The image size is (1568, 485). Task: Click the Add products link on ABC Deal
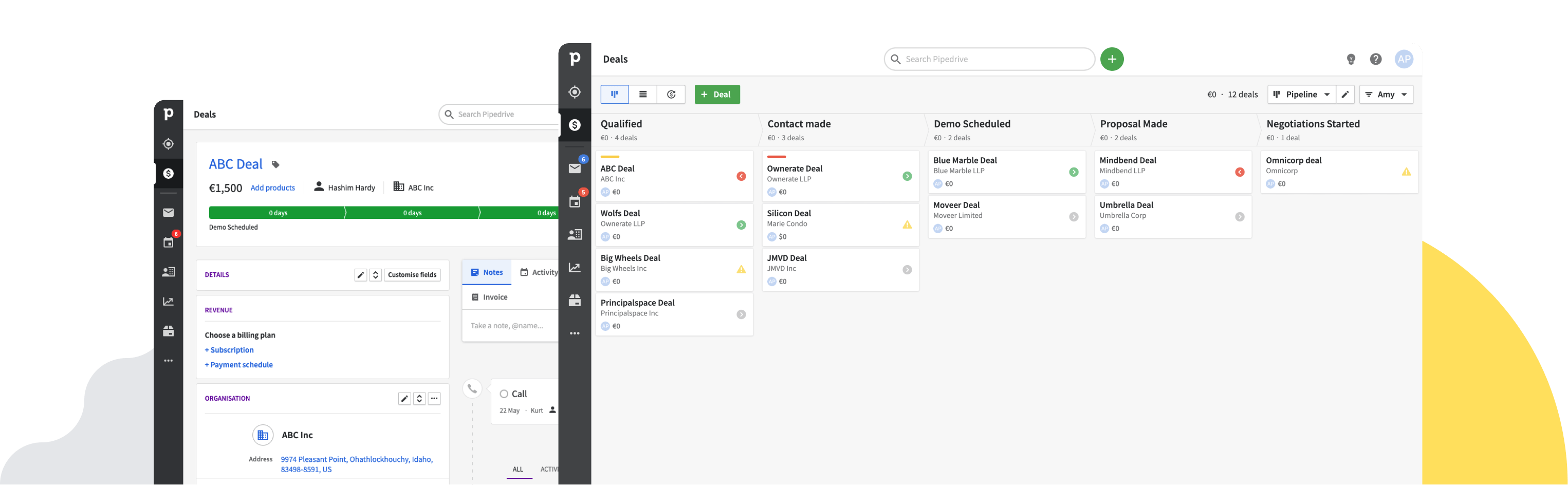273,188
